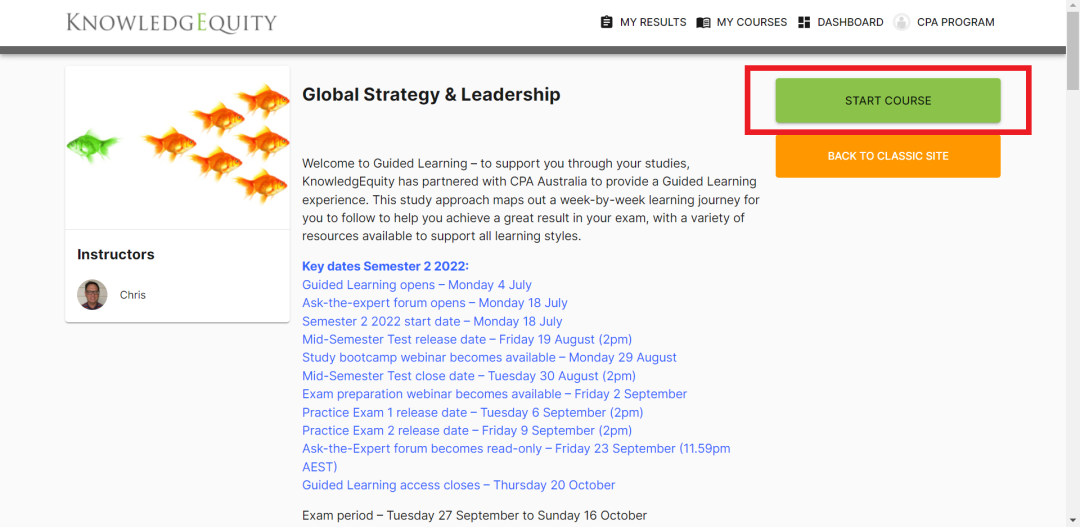Click the Guided Learning opens Monday 4 July link
This screenshot has height=527, width=1080.
417,285
